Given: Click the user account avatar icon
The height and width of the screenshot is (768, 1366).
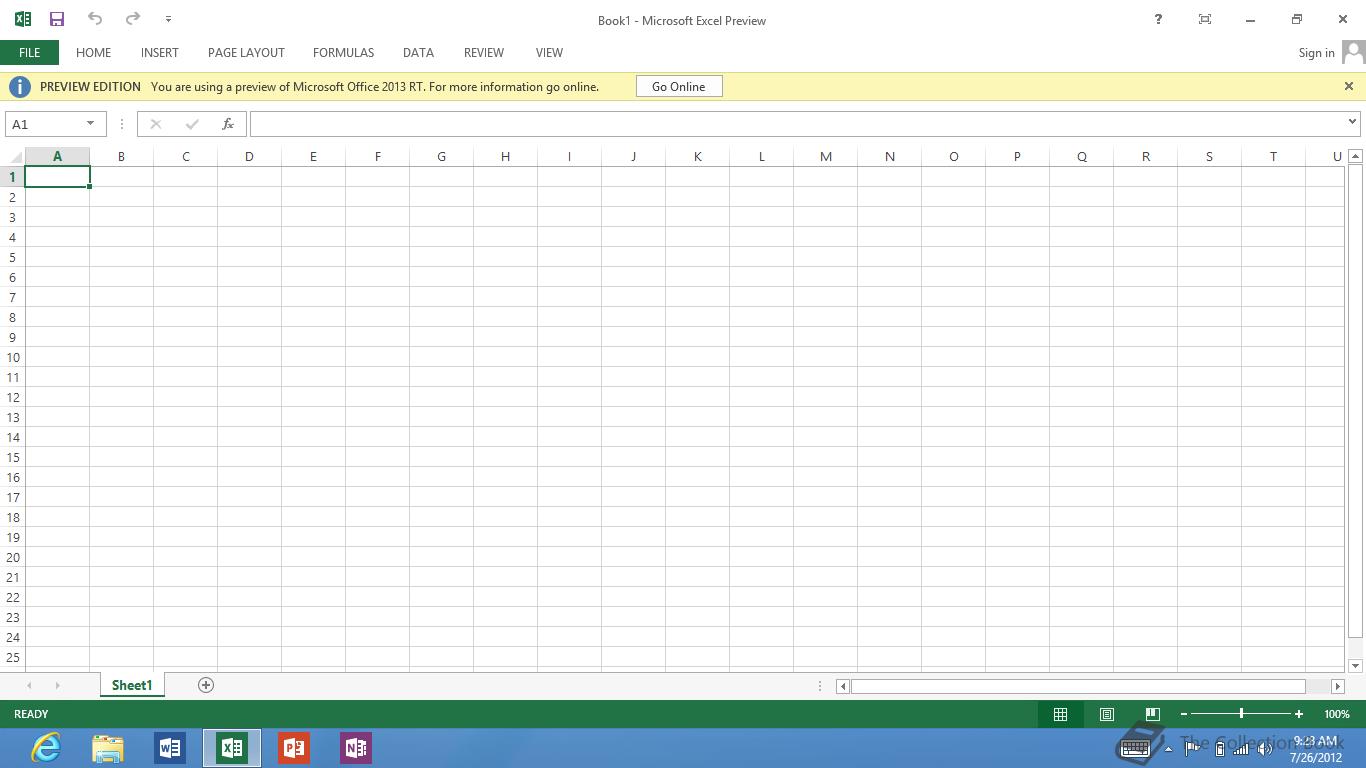Looking at the screenshot, I should click(1353, 52).
